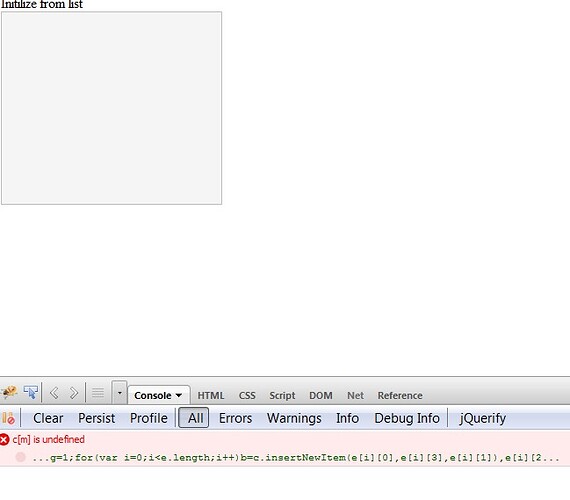570x500 pixels.
Task: Toggle the All filter button
Action: (x=194, y=418)
